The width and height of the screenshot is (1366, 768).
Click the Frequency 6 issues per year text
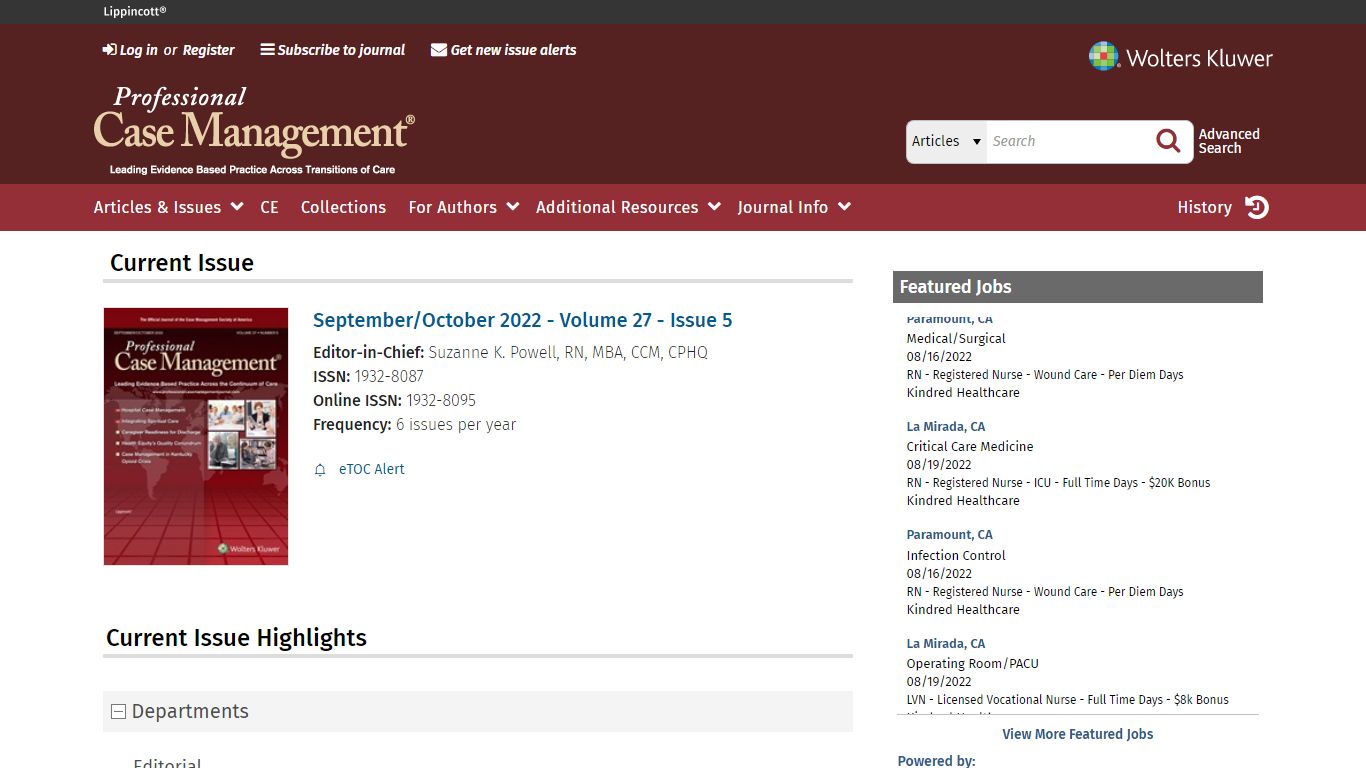coord(414,425)
